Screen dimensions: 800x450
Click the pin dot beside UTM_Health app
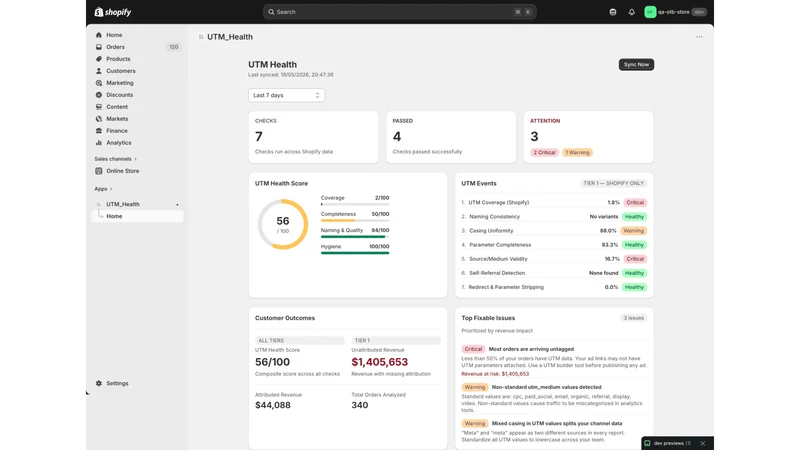[x=178, y=205]
